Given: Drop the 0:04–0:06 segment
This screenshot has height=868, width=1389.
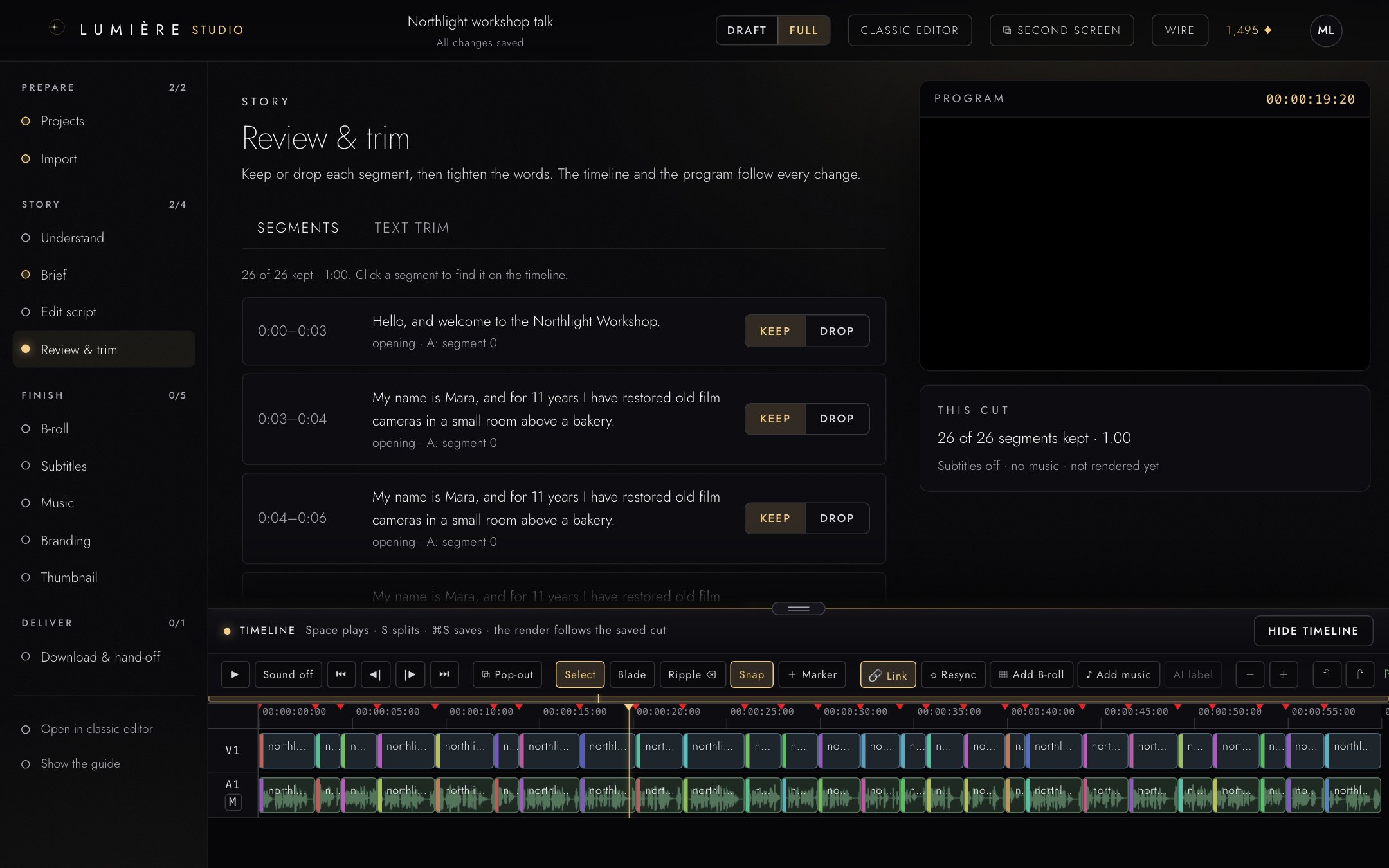Looking at the screenshot, I should click(837, 518).
